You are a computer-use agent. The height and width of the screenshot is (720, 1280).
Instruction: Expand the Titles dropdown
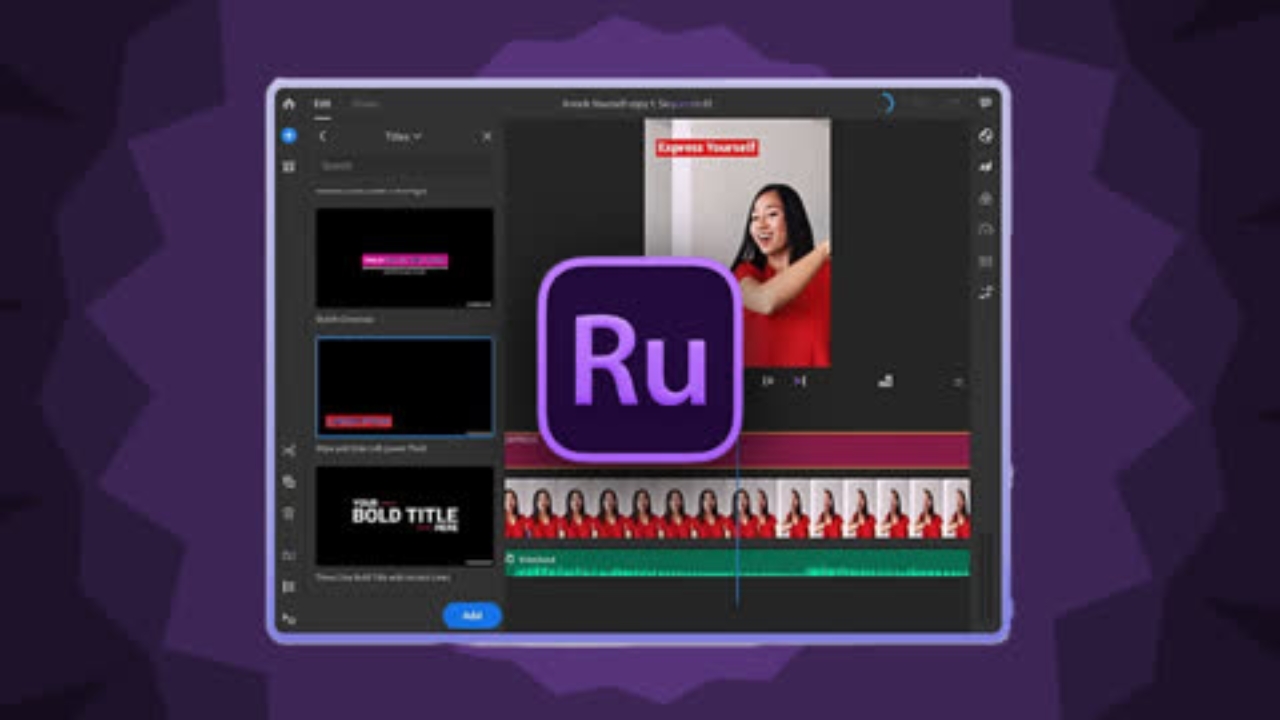pos(404,136)
